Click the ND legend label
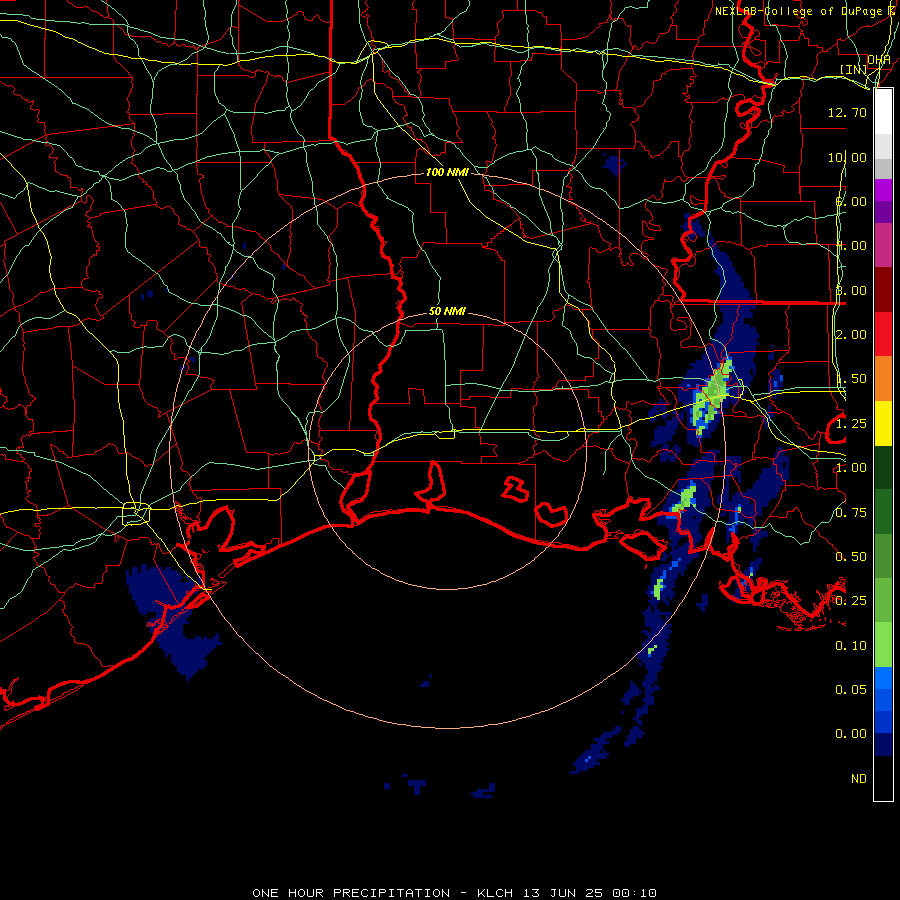The image size is (900, 900). tap(859, 778)
